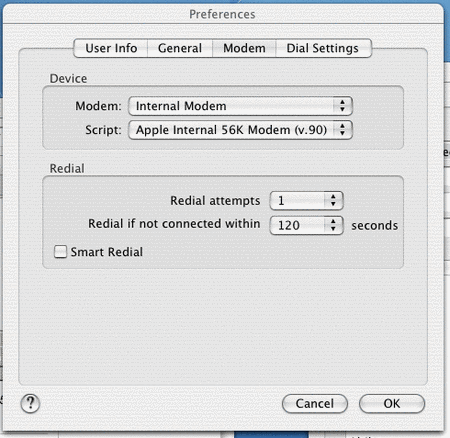
Task: Switch to the User Info tab
Action: (x=111, y=48)
